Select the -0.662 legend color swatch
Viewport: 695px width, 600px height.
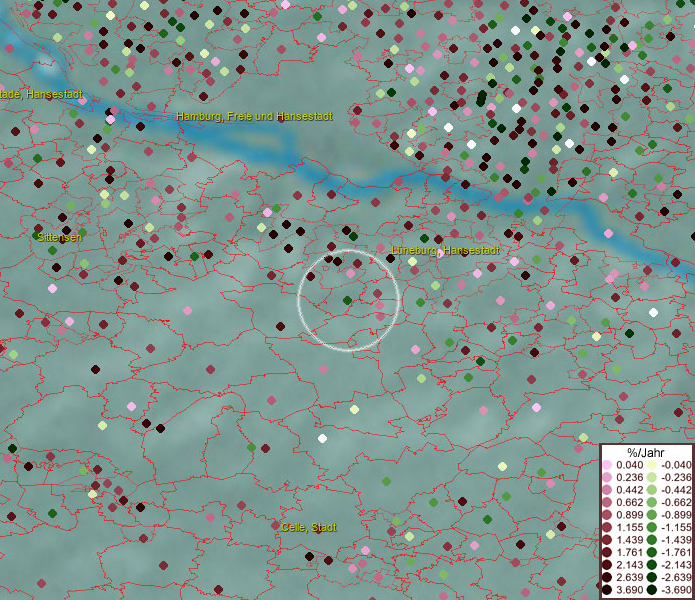click(652, 503)
